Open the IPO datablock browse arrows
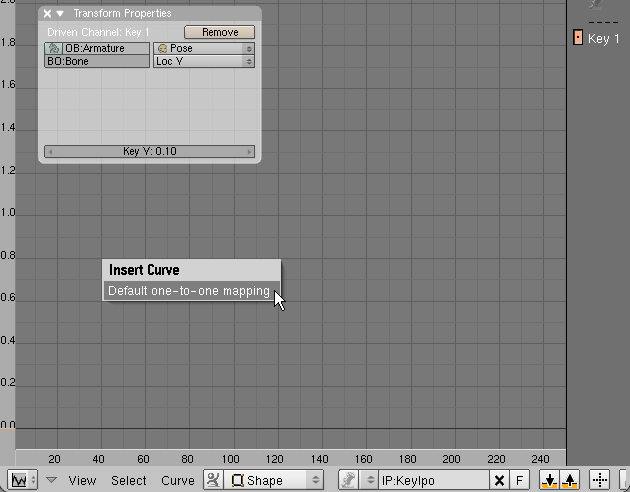 pyautogui.click(x=370, y=480)
